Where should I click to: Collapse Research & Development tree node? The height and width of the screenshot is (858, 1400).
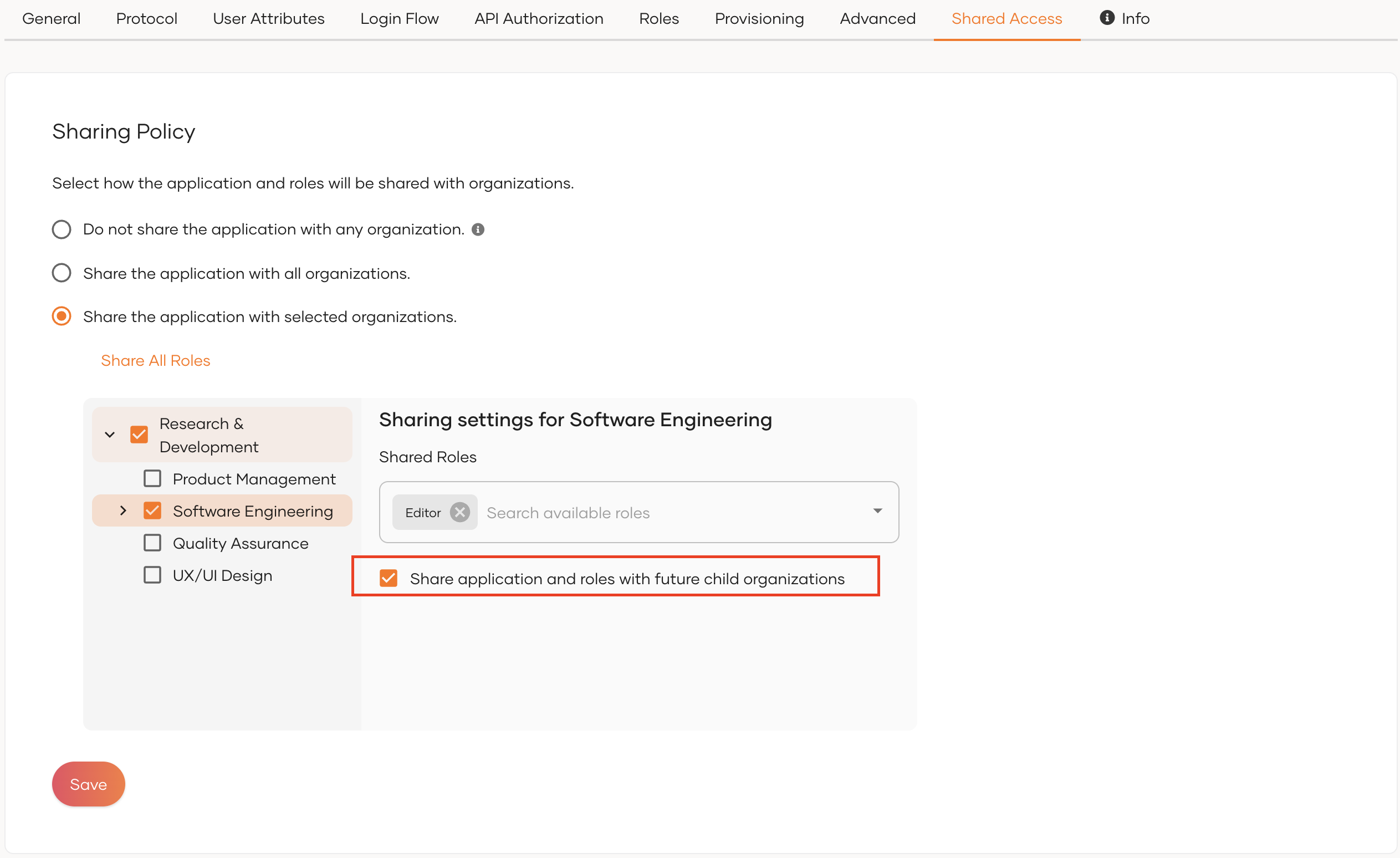click(x=110, y=435)
